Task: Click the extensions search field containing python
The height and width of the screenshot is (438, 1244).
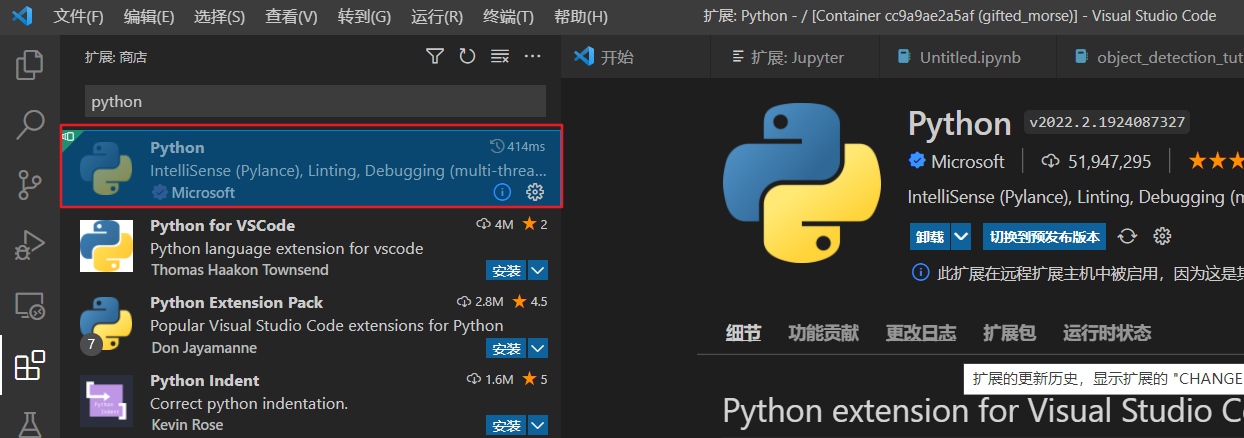Action: point(315,101)
